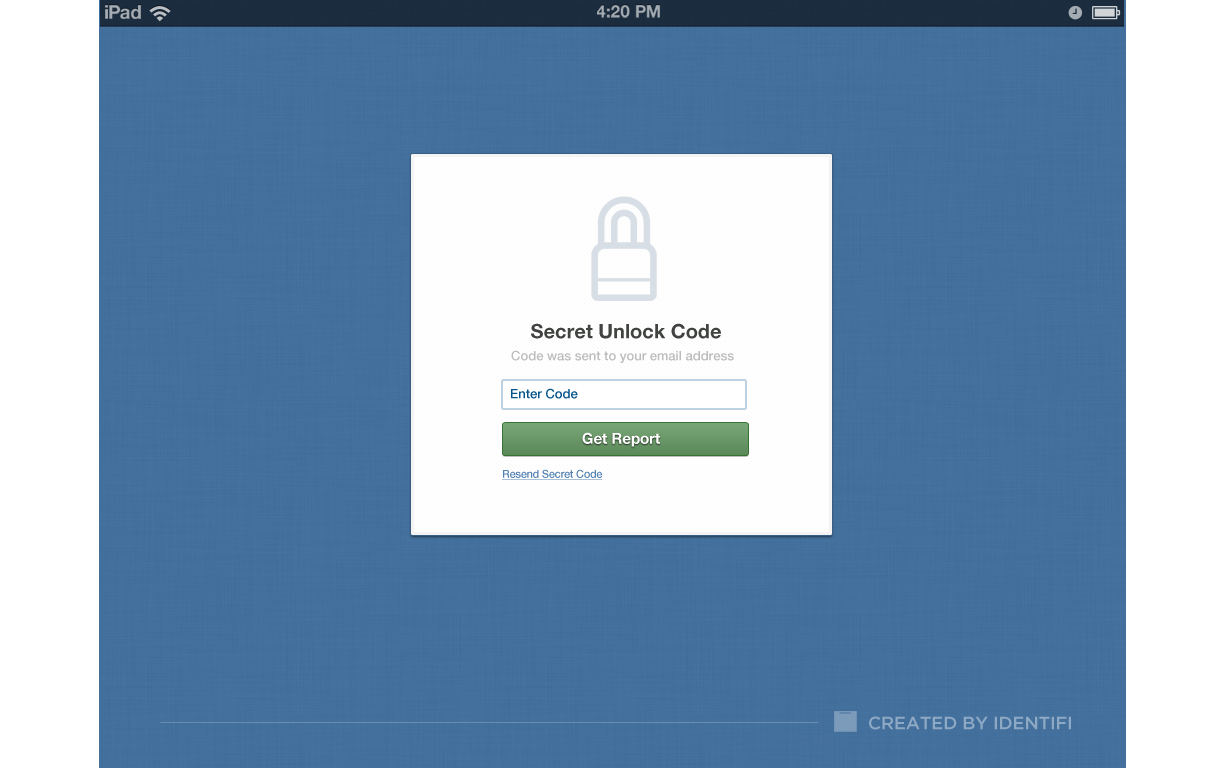This screenshot has width=1224, height=768.
Task: Click the CREATED BY IDENTIFI text
Action: (970, 723)
